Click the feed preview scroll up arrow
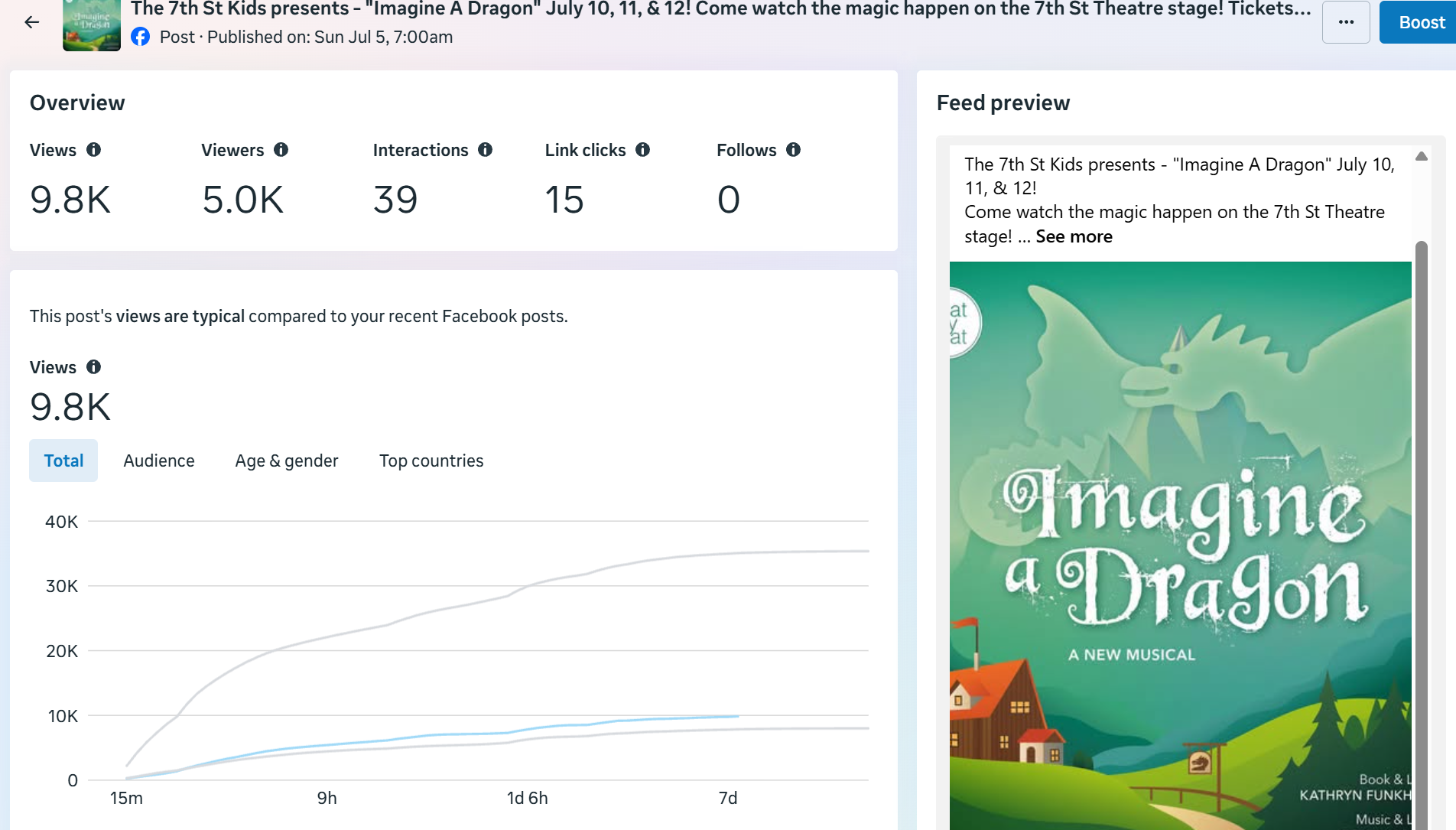This screenshot has height=830, width=1456. click(1422, 156)
